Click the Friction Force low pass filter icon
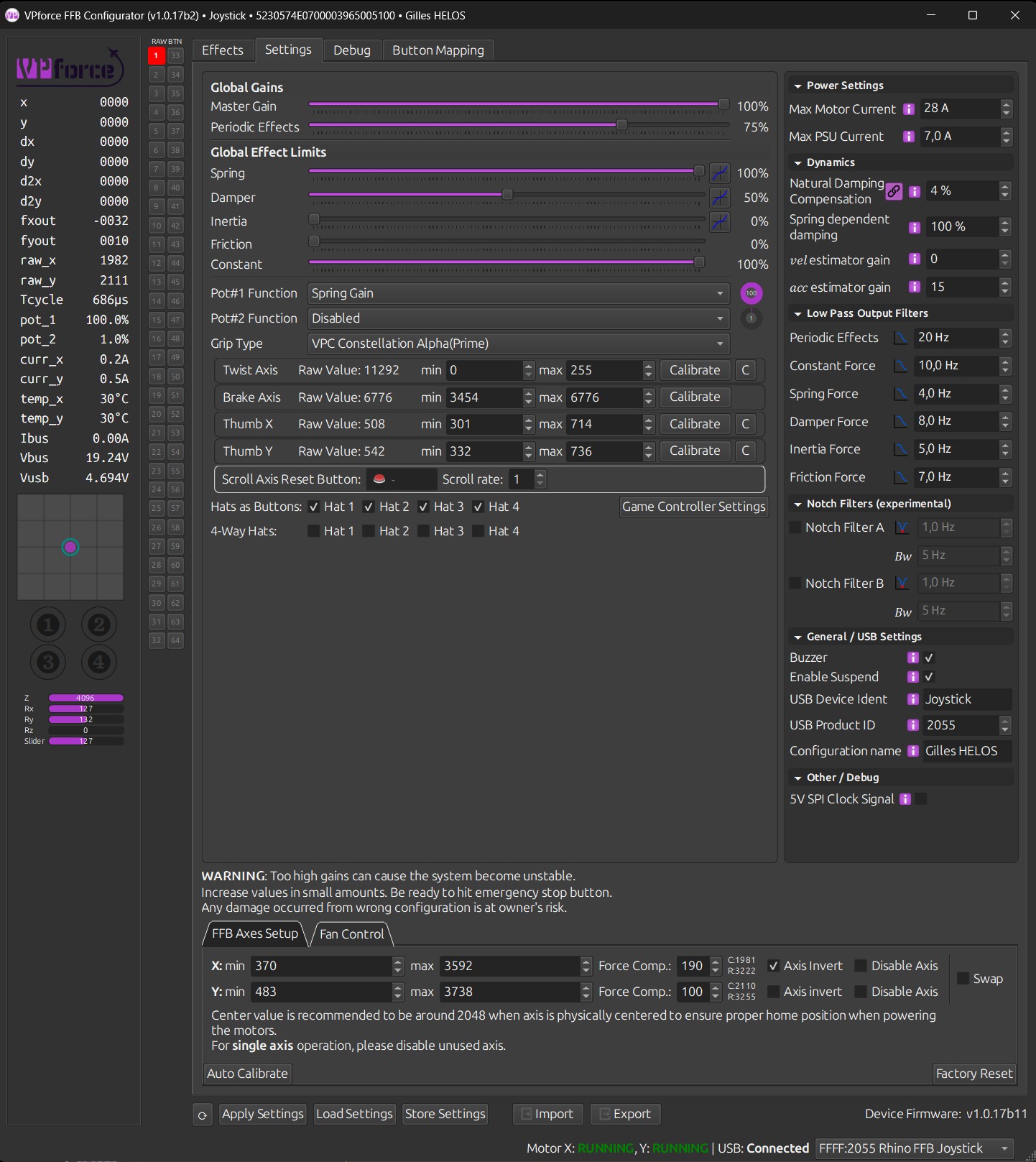 click(900, 477)
